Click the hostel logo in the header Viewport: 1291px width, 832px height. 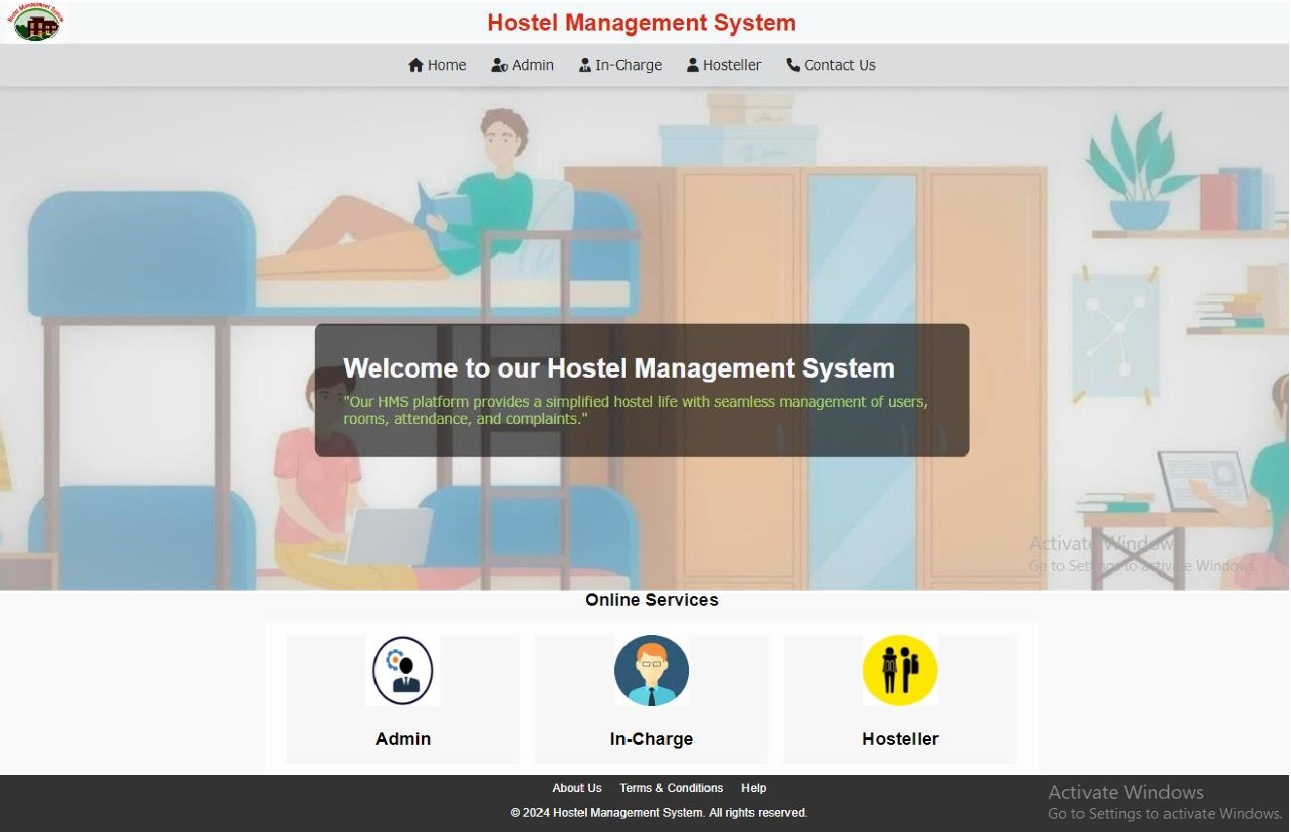37,22
